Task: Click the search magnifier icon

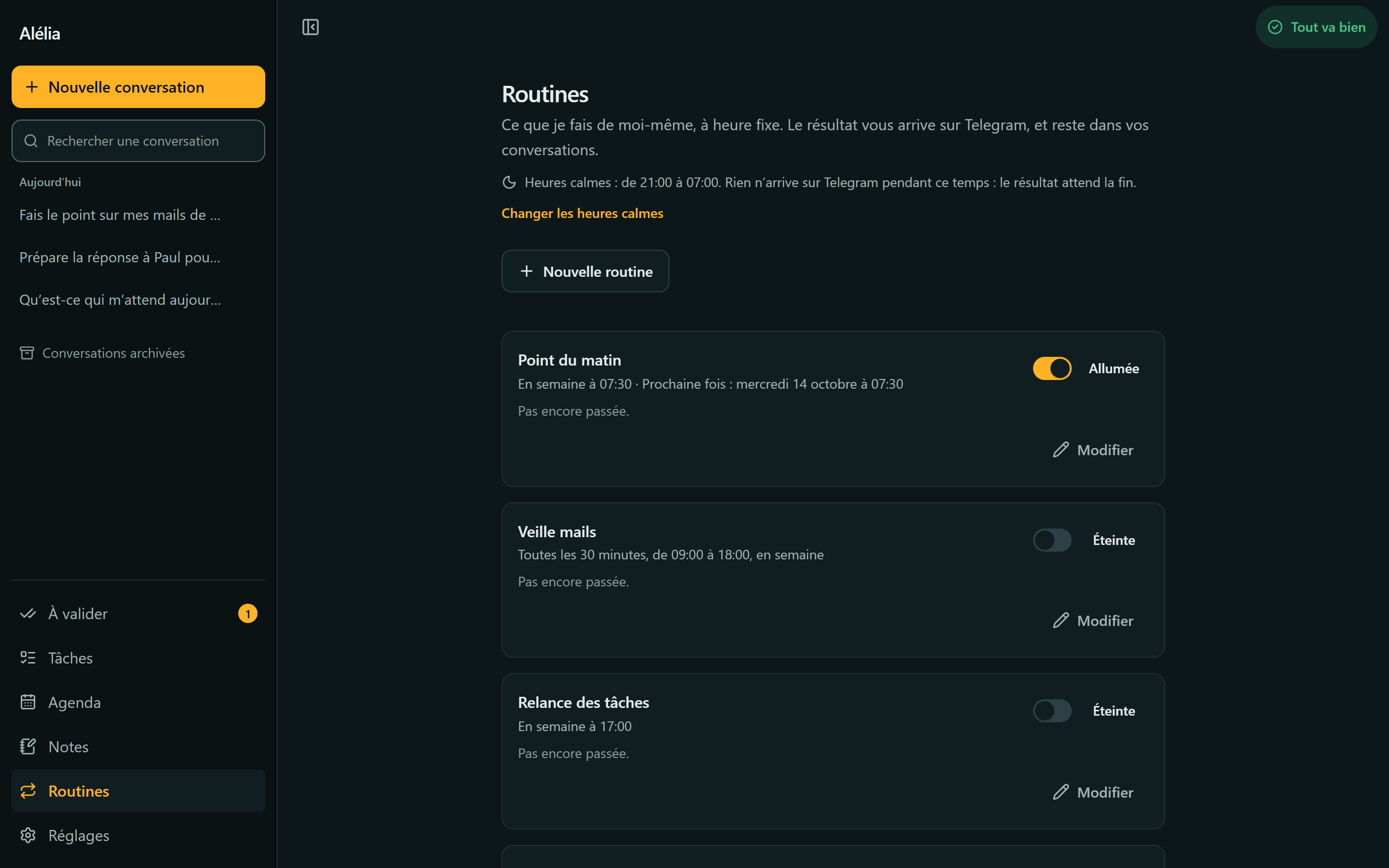Action: coord(31,141)
